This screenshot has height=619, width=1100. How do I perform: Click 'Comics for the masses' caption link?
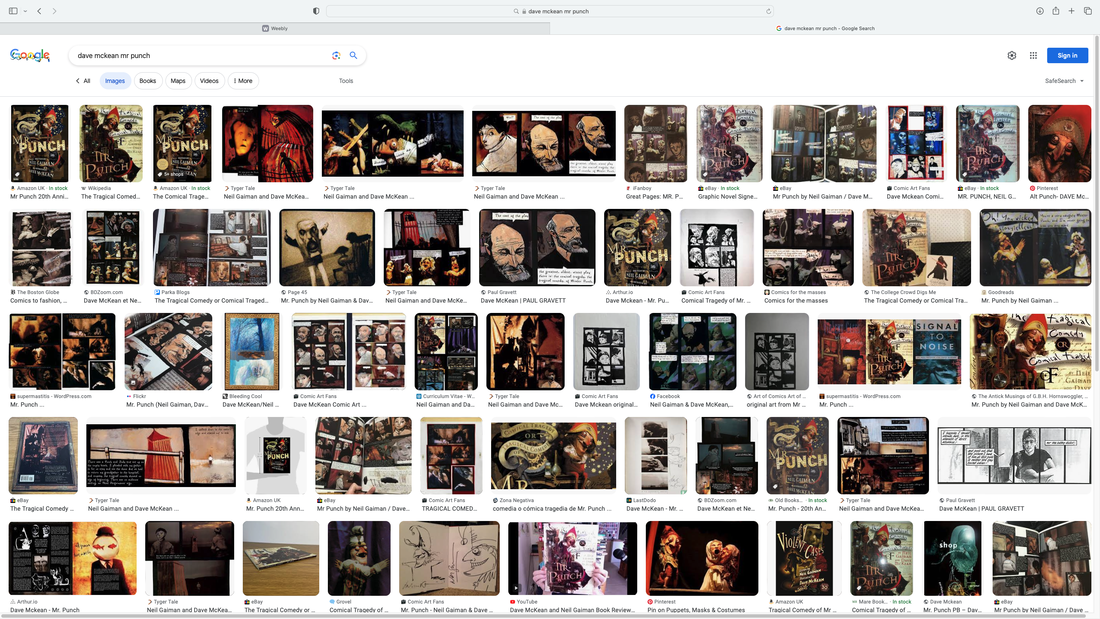coord(796,300)
